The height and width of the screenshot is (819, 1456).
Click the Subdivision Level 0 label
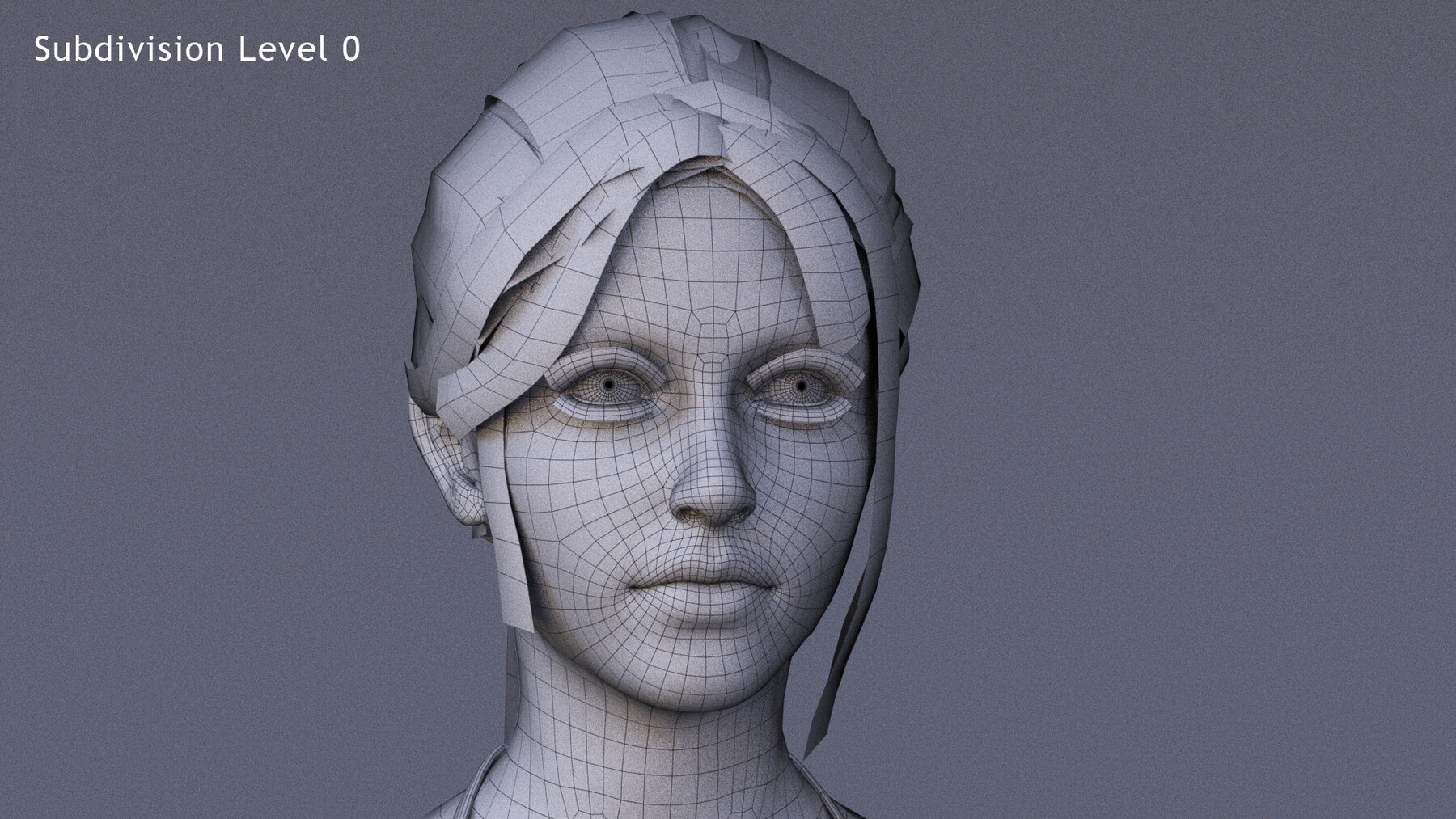[x=198, y=49]
